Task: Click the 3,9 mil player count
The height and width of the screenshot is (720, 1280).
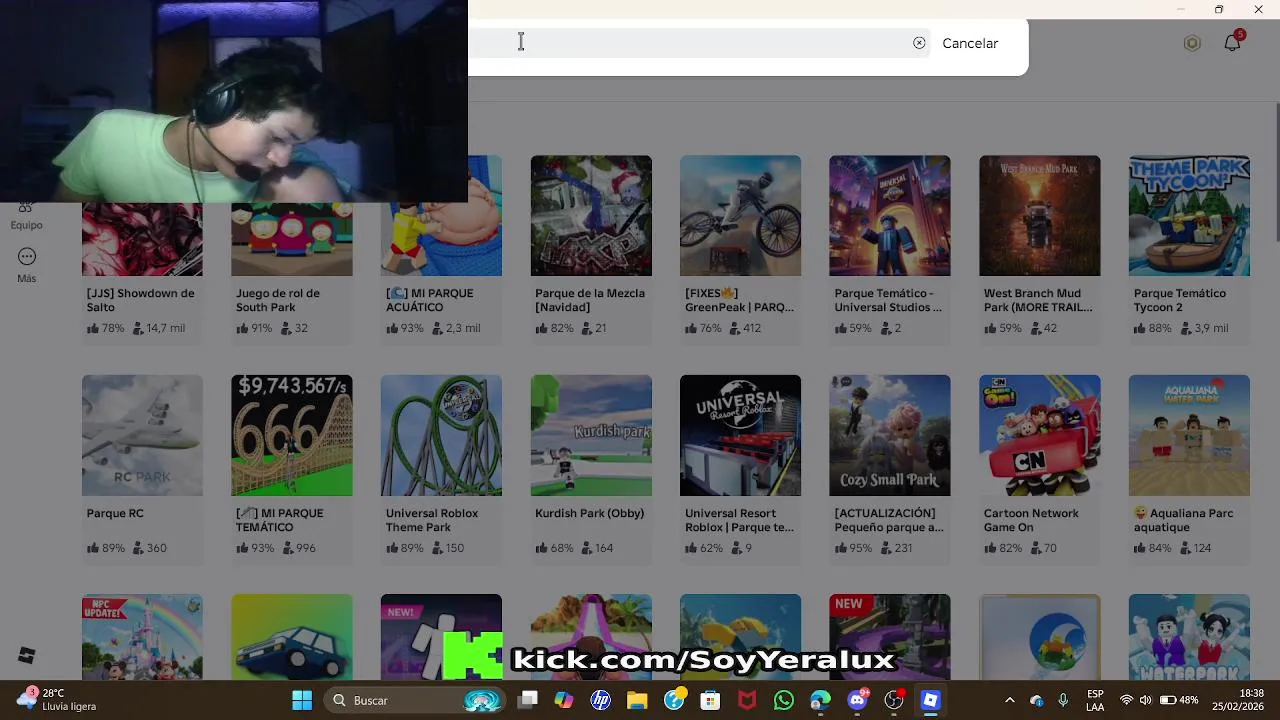Action: [x=1205, y=328]
